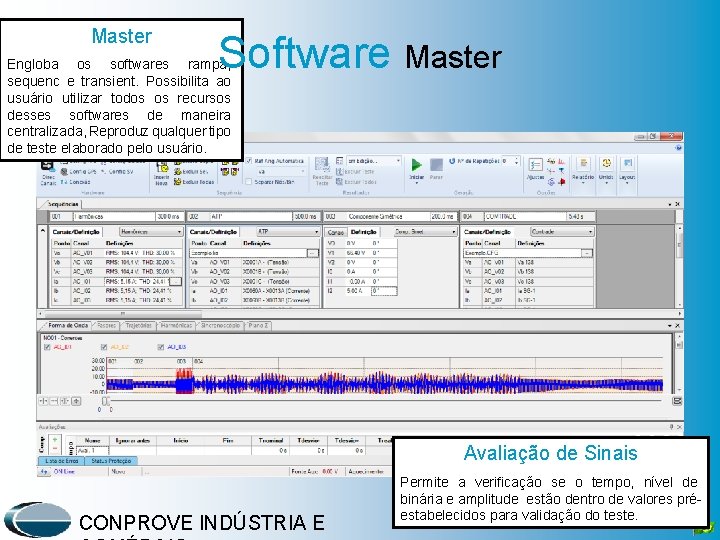Click the first waveform zoom icon below chart
The height and width of the screenshot is (540, 720).
pos(43,401)
